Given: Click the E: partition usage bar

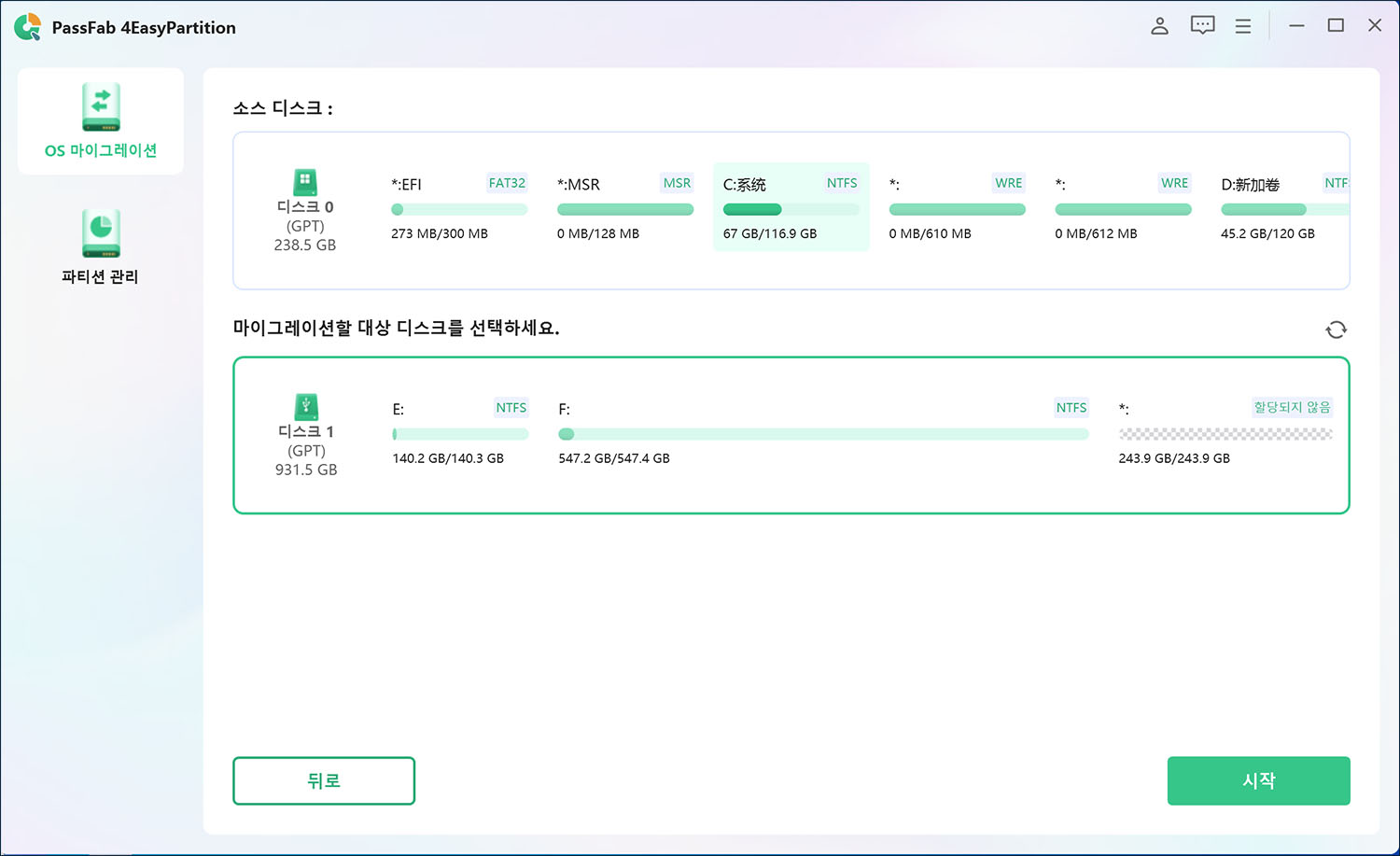Looking at the screenshot, I should pyautogui.click(x=460, y=434).
